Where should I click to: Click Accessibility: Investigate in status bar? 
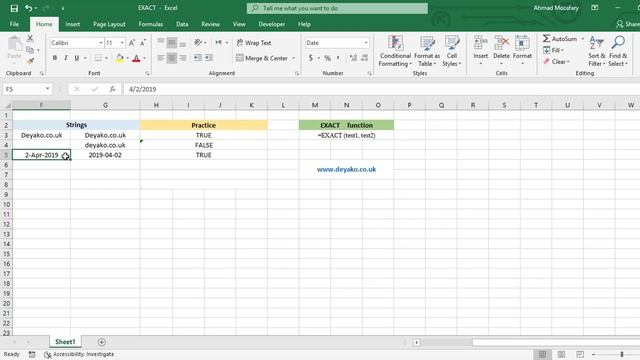point(79,354)
